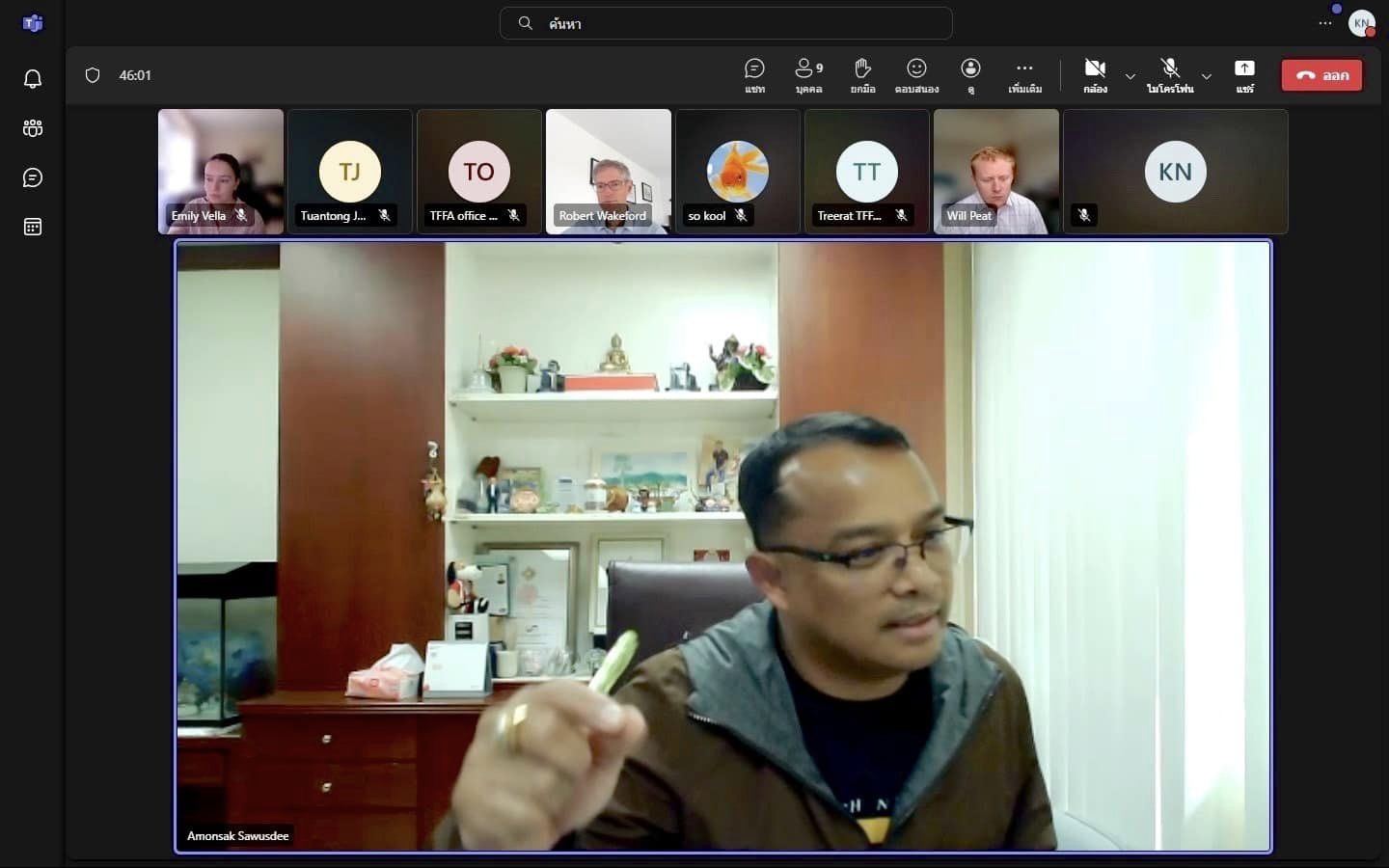The image size is (1389, 868).
Task: Expand camera options dropdown arrow
Action: tap(1130, 76)
